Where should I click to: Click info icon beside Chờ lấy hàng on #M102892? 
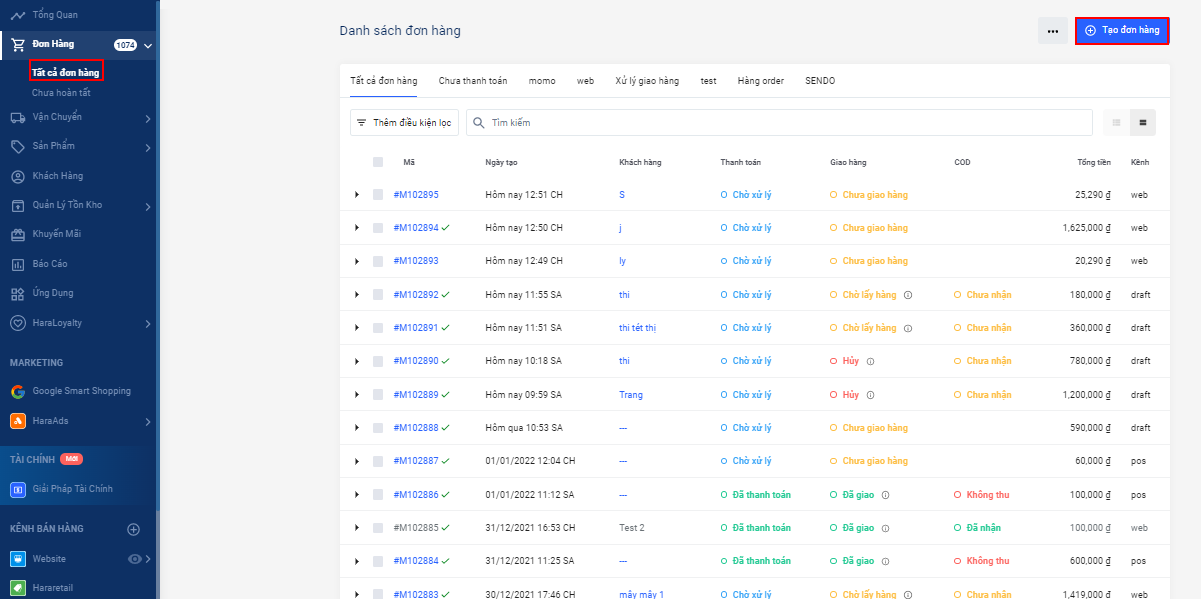[x=907, y=295]
